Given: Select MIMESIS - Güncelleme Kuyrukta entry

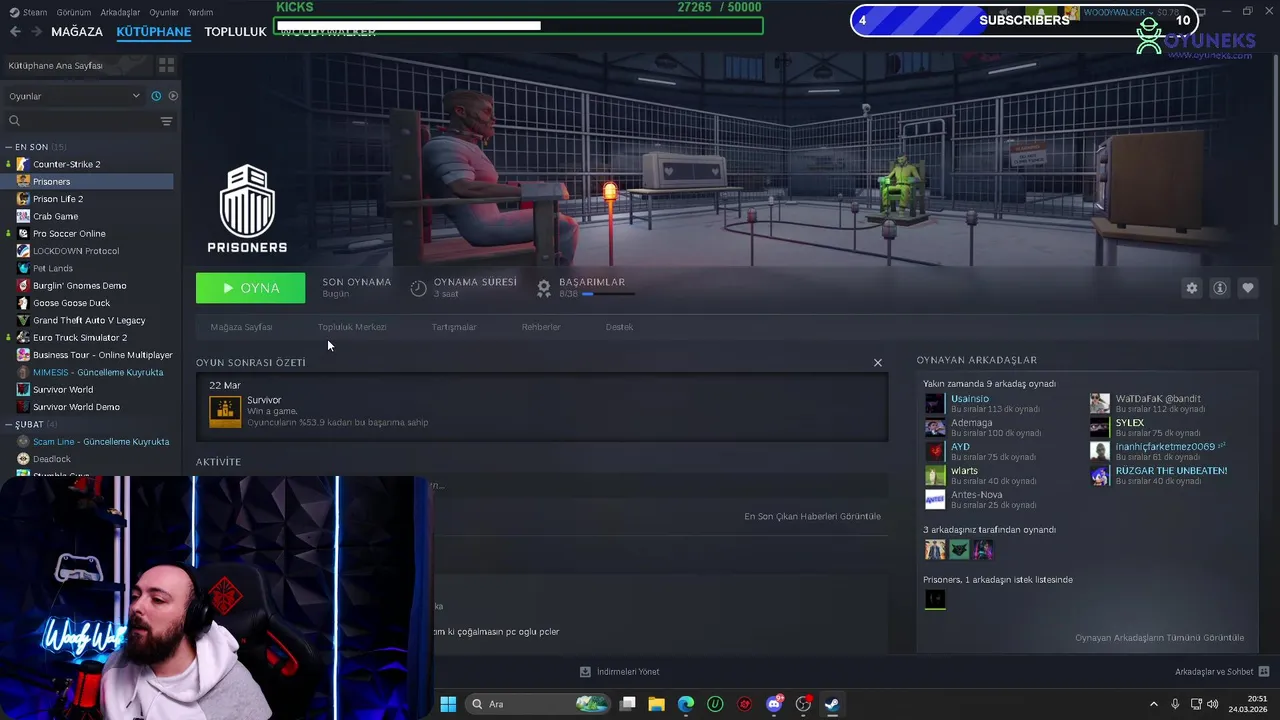Looking at the screenshot, I should tap(97, 372).
